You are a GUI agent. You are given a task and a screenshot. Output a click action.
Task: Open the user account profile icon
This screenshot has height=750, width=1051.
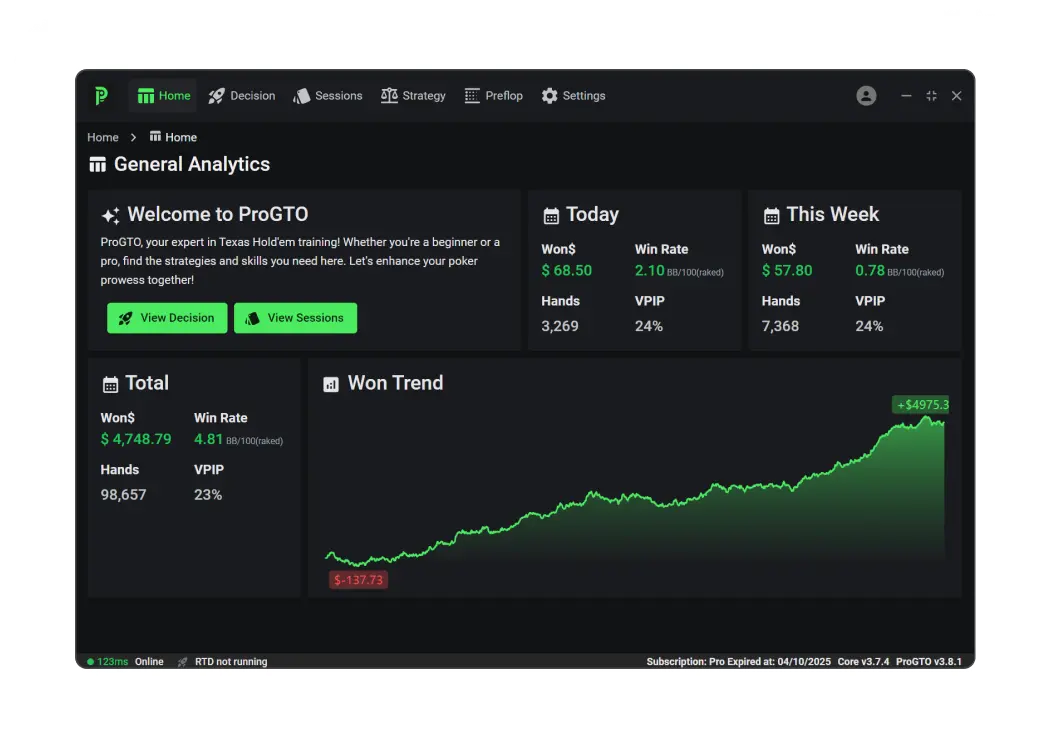[x=866, y=96]
